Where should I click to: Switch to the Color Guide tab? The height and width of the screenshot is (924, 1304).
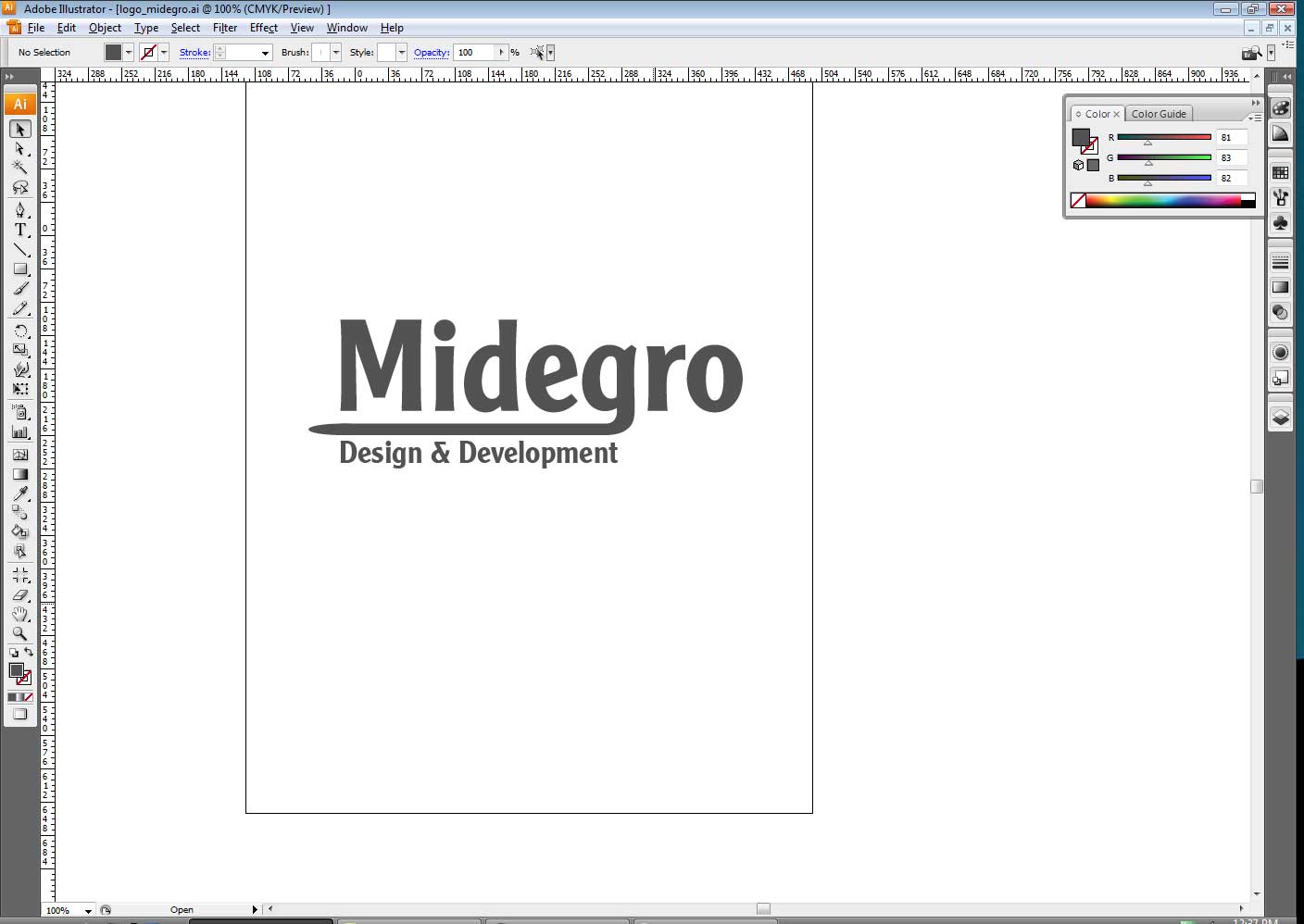tap(1158, 114)
